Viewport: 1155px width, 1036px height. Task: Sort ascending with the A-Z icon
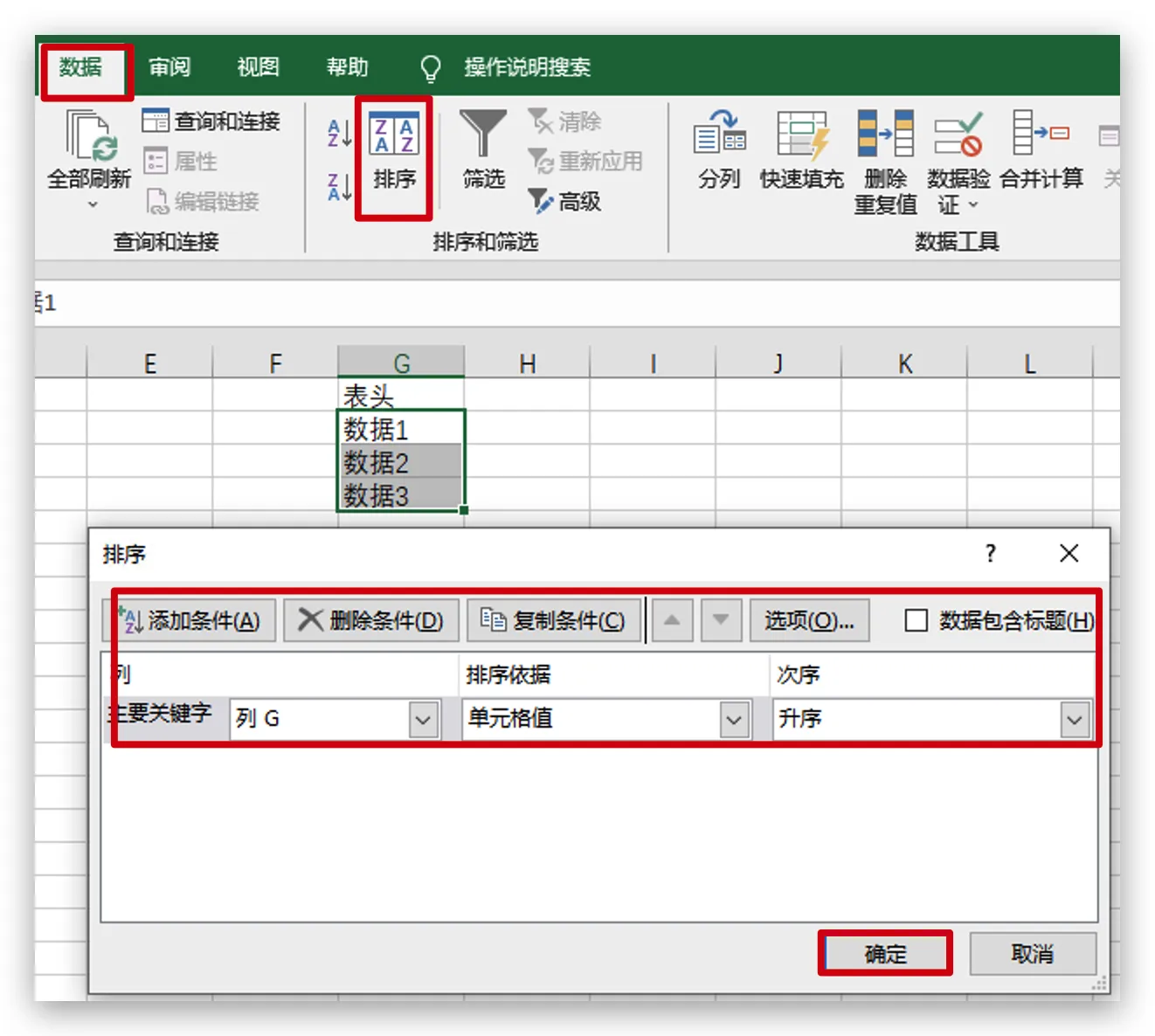click(x=339, y=134)
